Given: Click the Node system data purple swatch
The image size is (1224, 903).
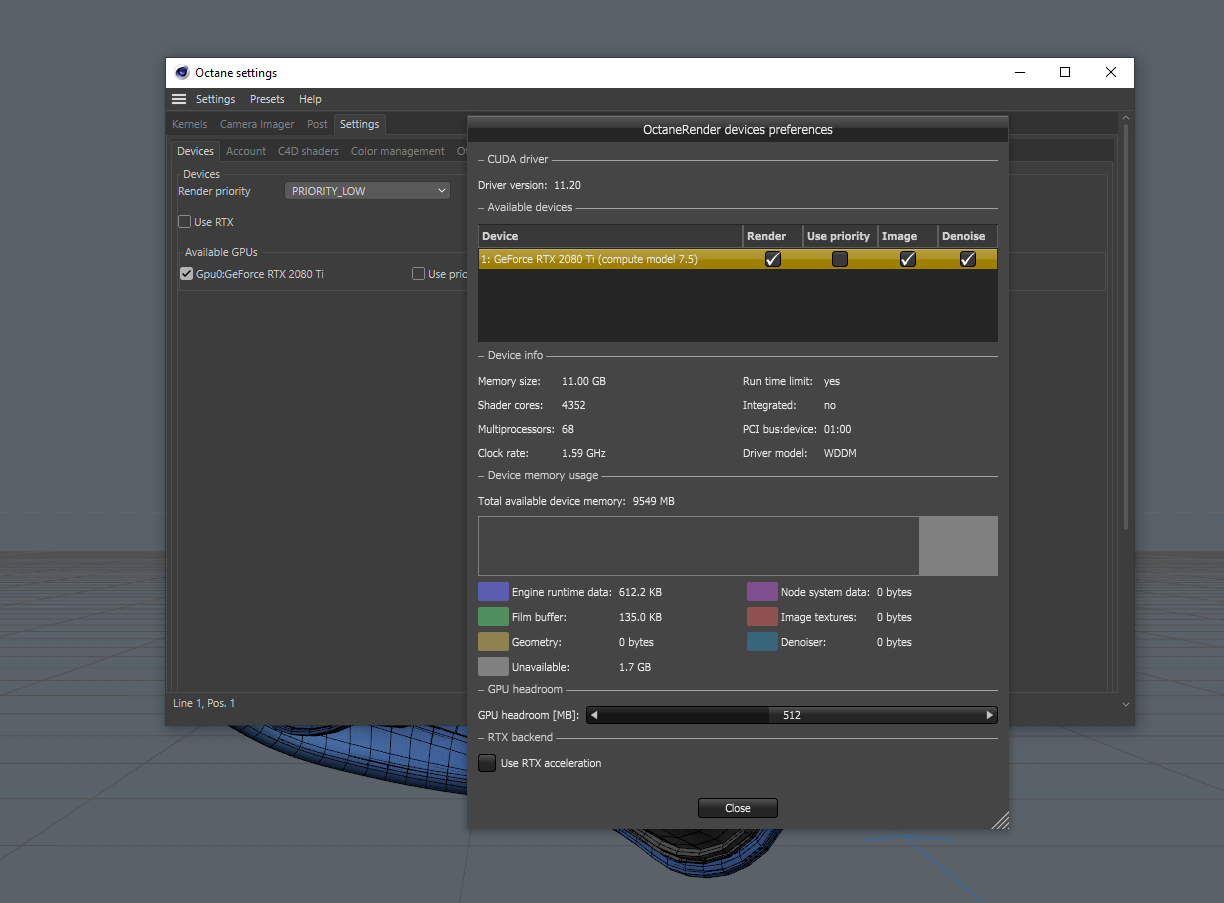Looking at the screenshot, I should click(762, 592).
